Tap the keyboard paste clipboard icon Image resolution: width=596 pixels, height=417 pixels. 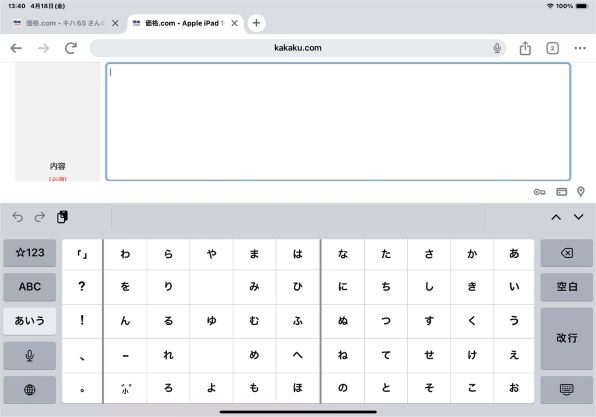(62, 217)
